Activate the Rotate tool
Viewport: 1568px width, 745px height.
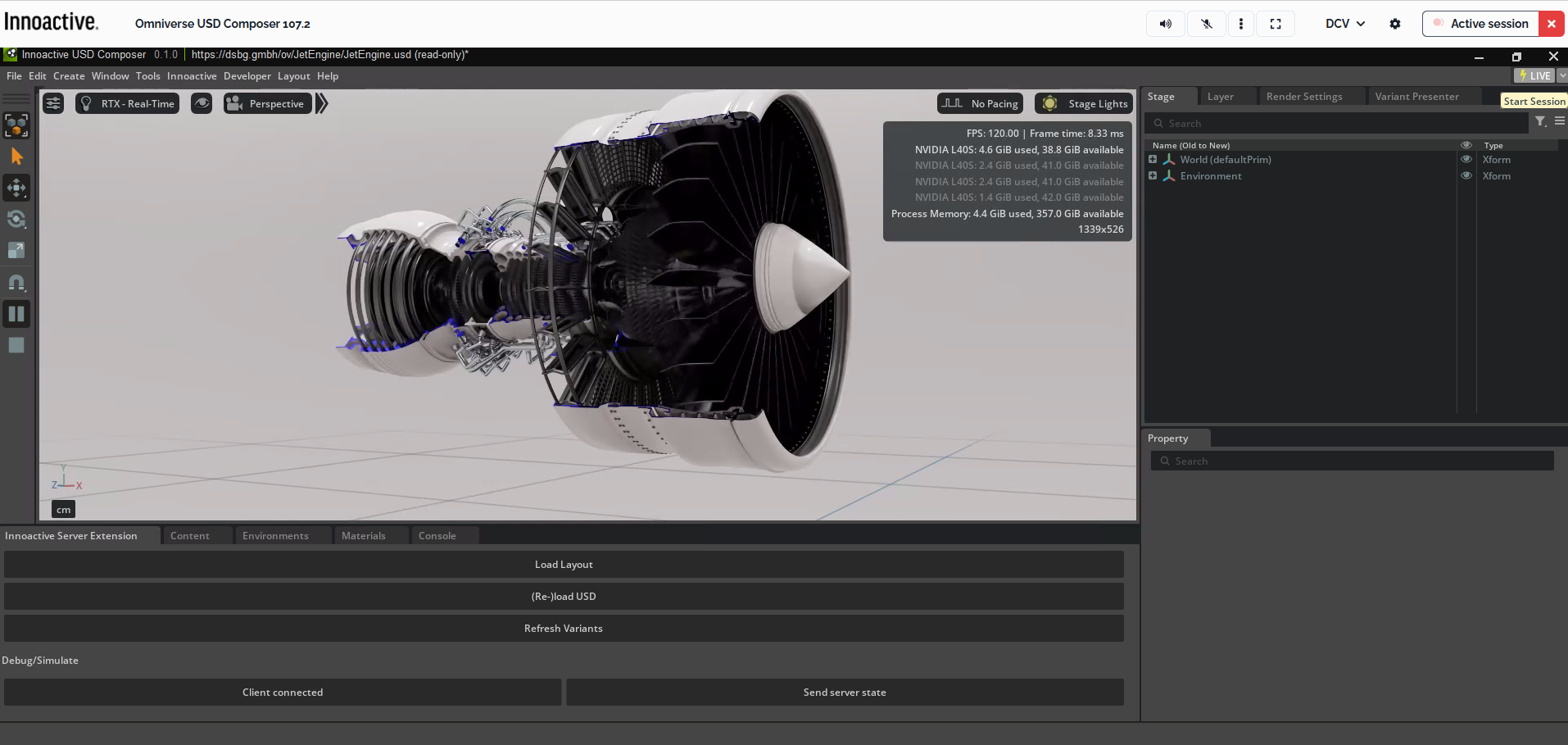pos(16,219)
